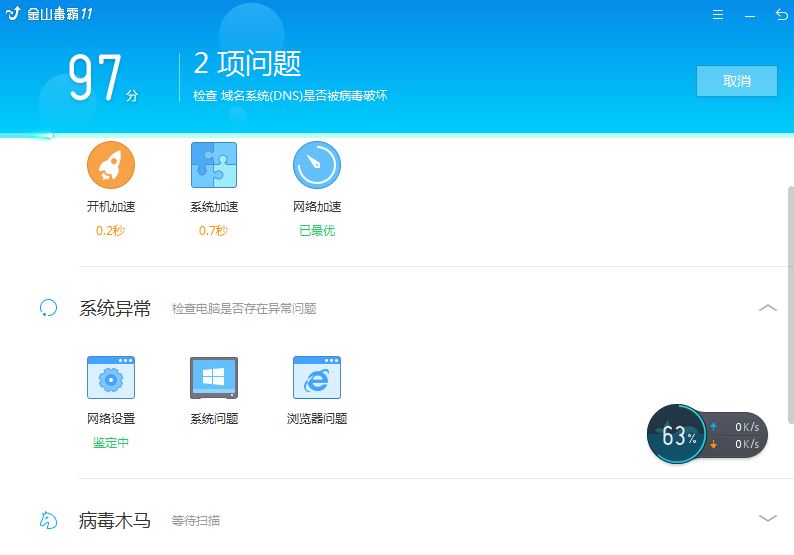Select the 网络加速 gauge icon
The image size is (794, 555).
point(317,165)
